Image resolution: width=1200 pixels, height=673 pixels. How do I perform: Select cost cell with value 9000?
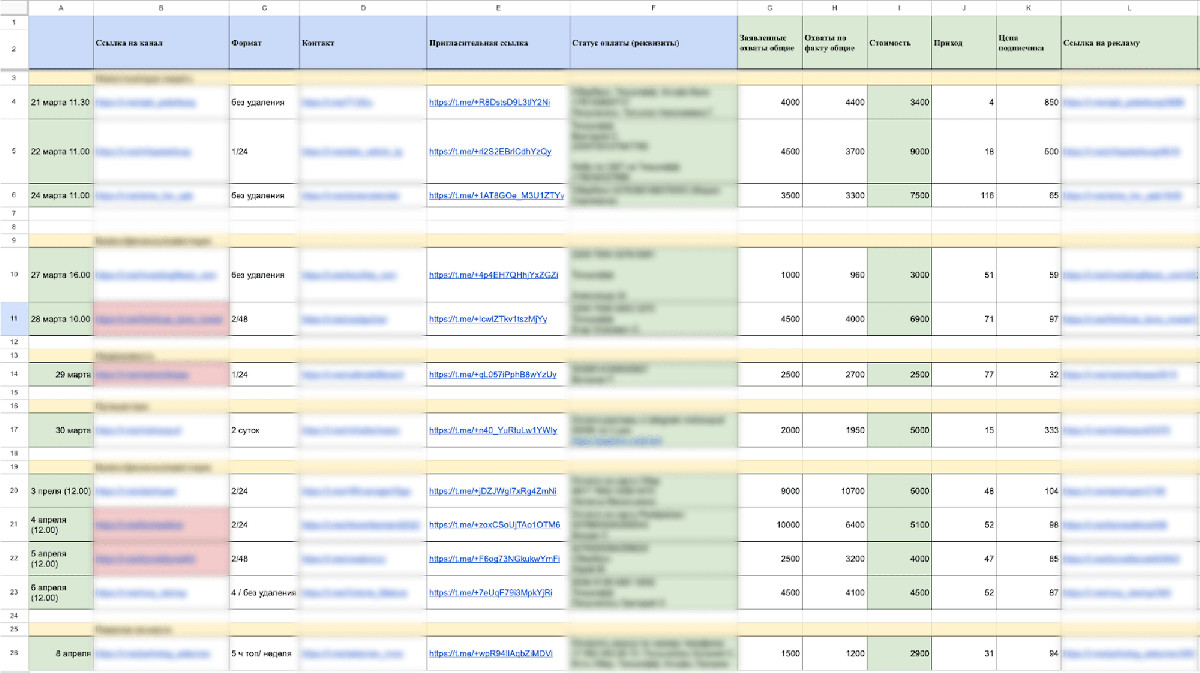coord(899,151)
